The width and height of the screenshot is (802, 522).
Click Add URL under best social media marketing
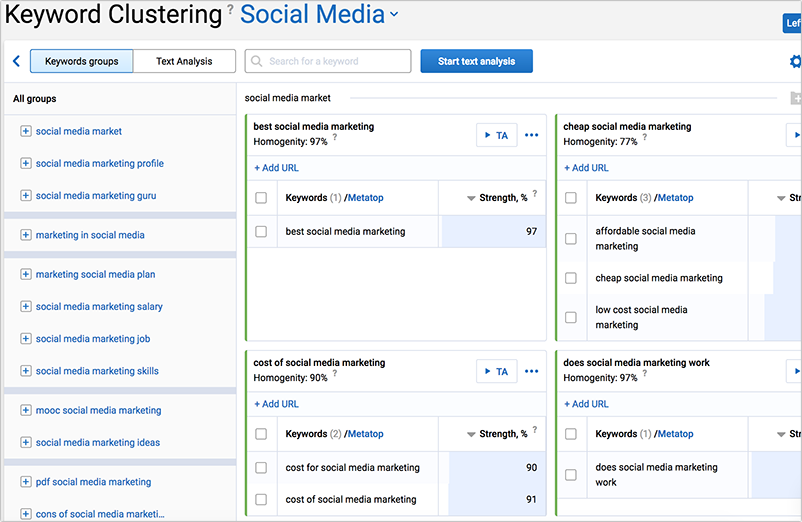point(276,167)
